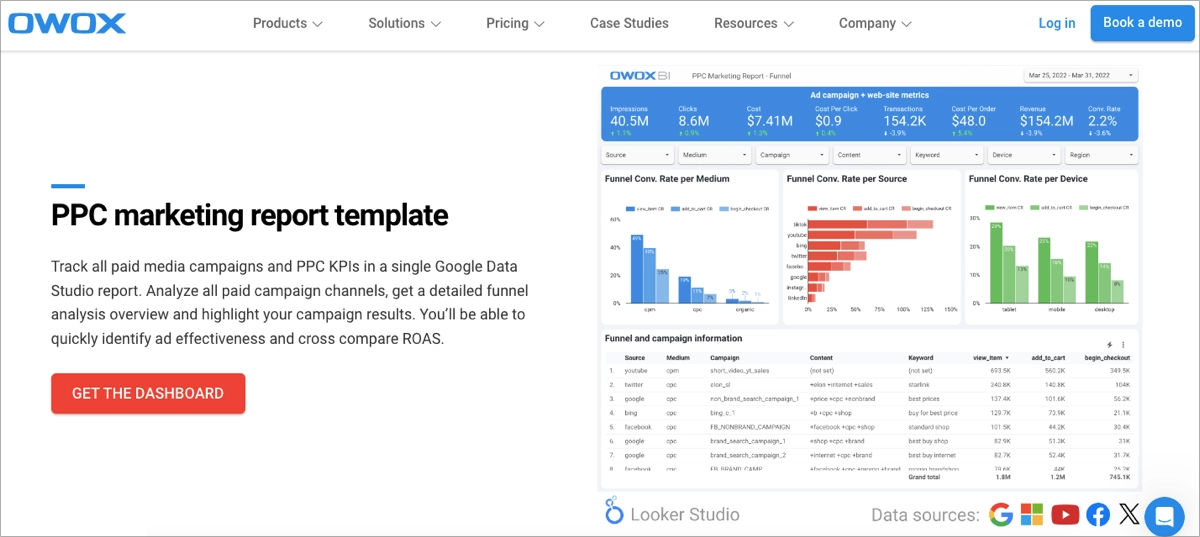The image size is (1200, 537).
Task: Click the Impressions 40.5M value
Action: (629, 121)
